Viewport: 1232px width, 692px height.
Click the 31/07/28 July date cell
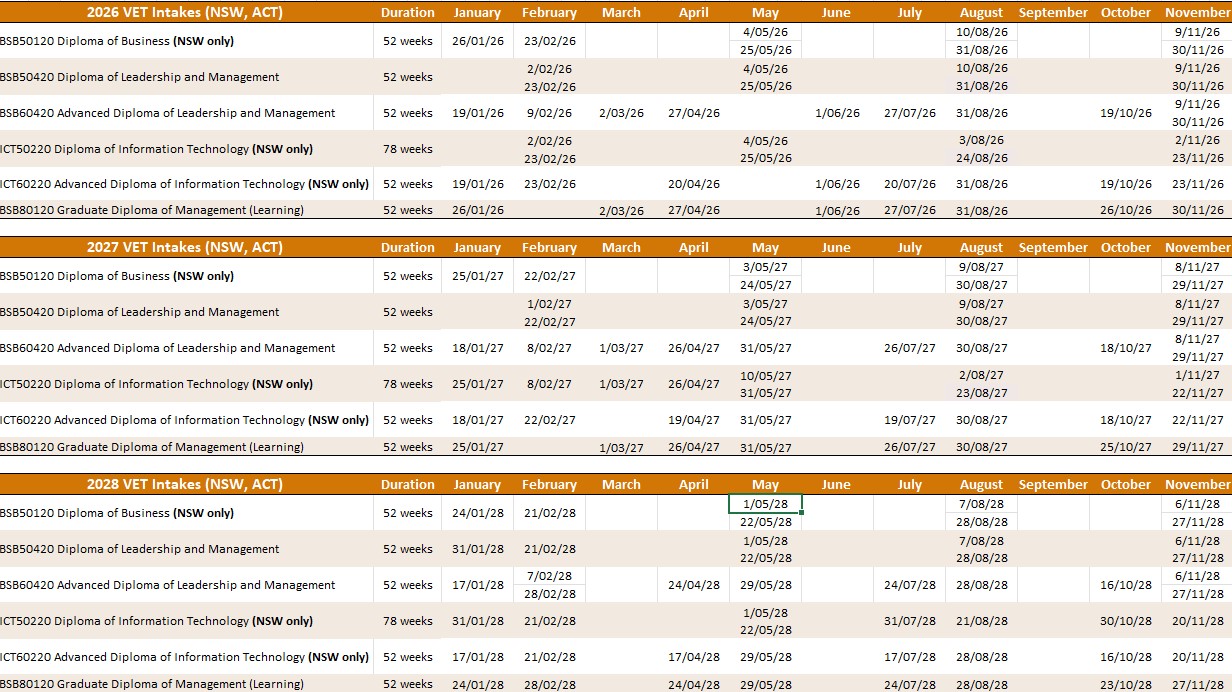click(x=909, y=621)
